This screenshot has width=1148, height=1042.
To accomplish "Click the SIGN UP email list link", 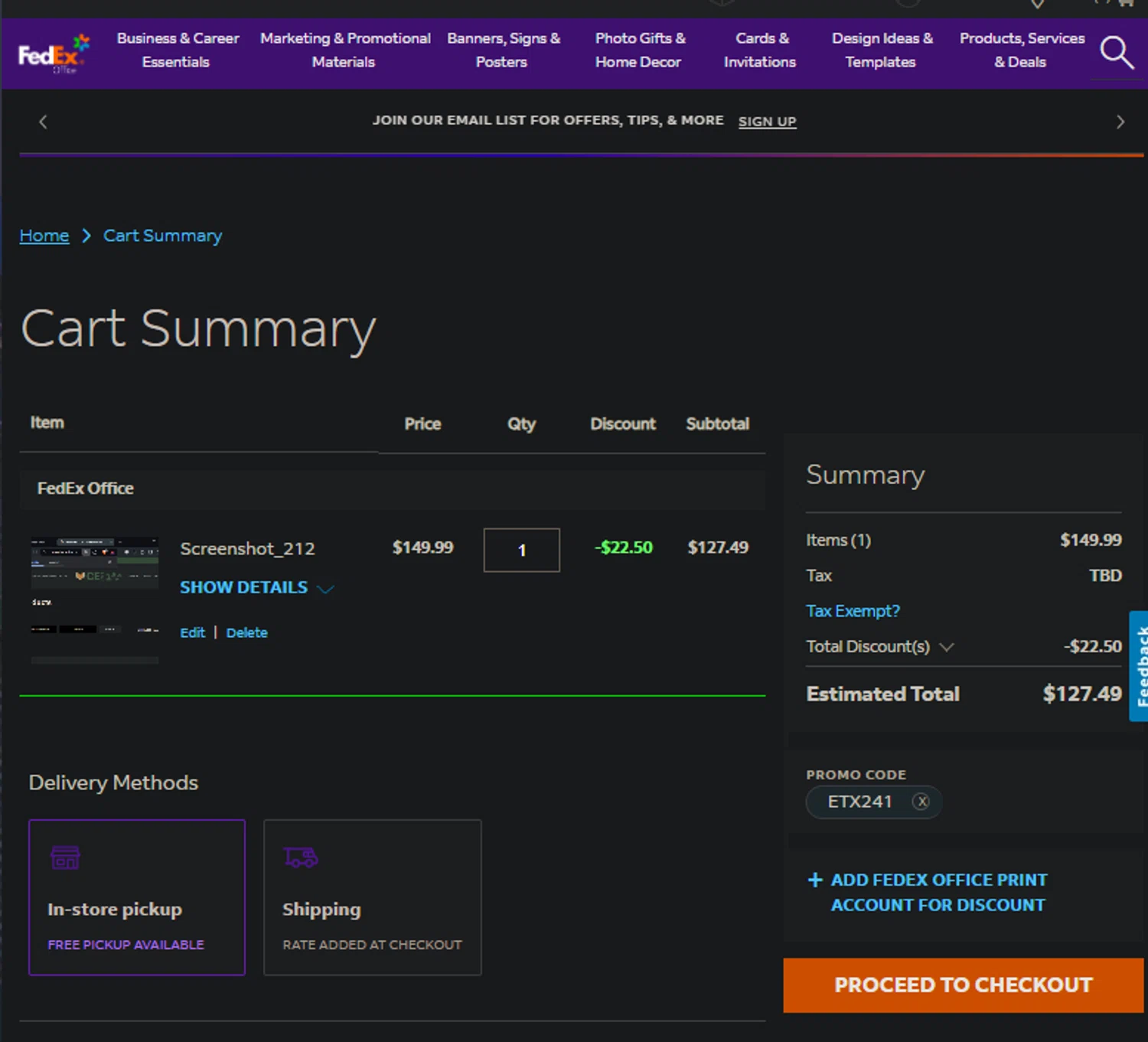I will [767, 122].
